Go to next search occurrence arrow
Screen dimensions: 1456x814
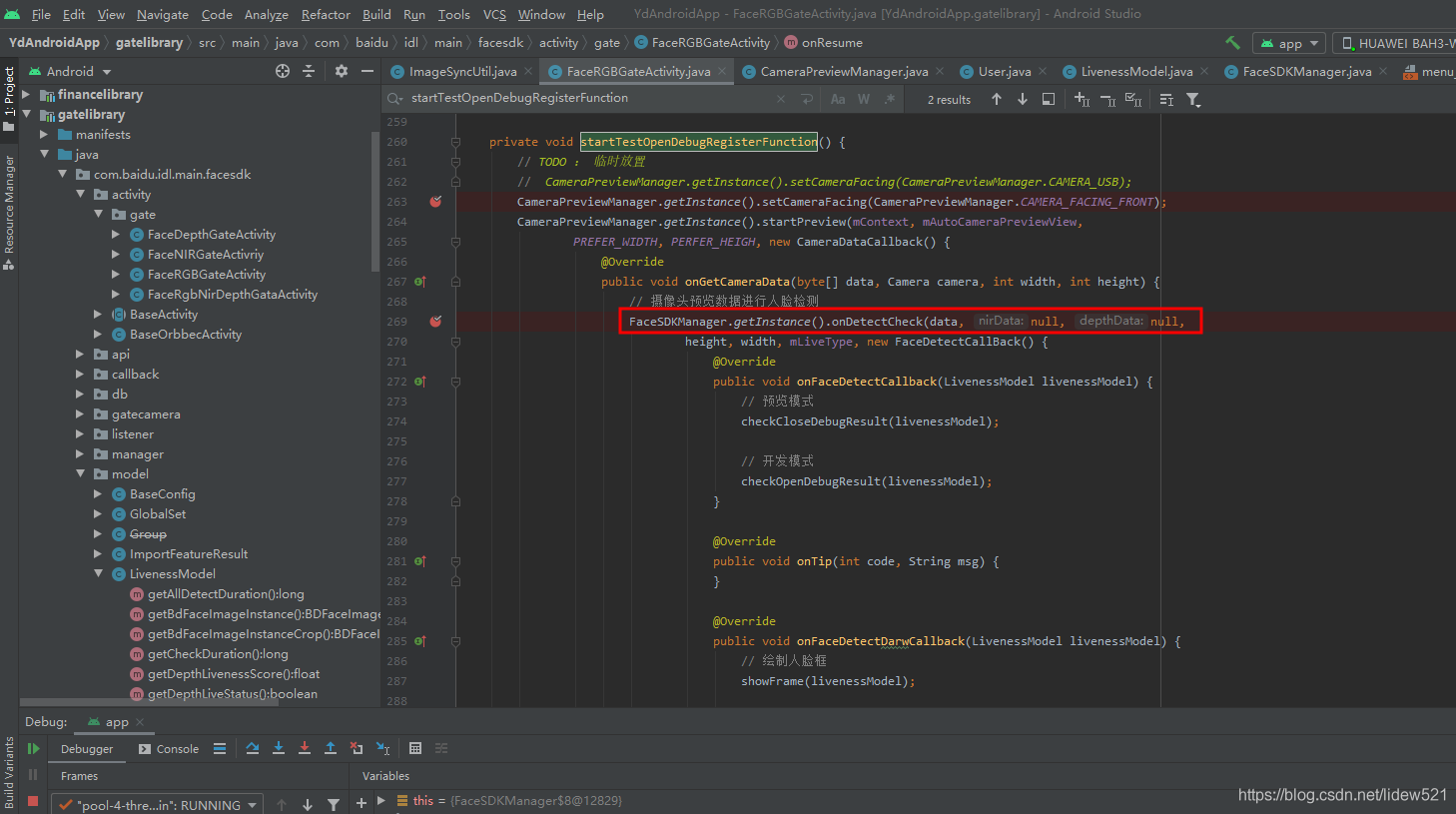[x=1023, y=99]
